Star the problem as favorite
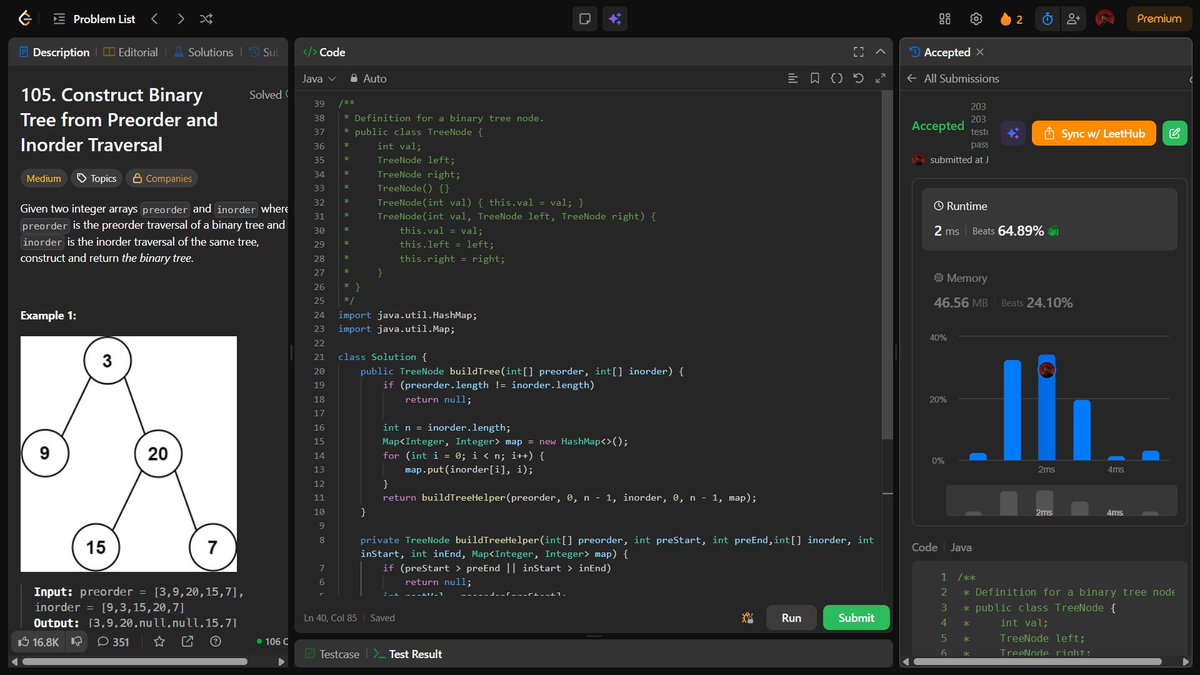The width and height of the screenshot is (1200, 675). pos(161,642)
